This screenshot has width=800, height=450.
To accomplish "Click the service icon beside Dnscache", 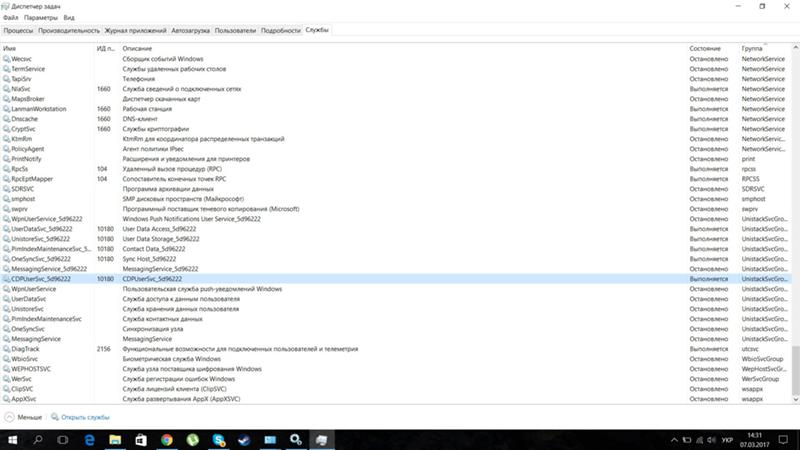I will pos(6,119).
